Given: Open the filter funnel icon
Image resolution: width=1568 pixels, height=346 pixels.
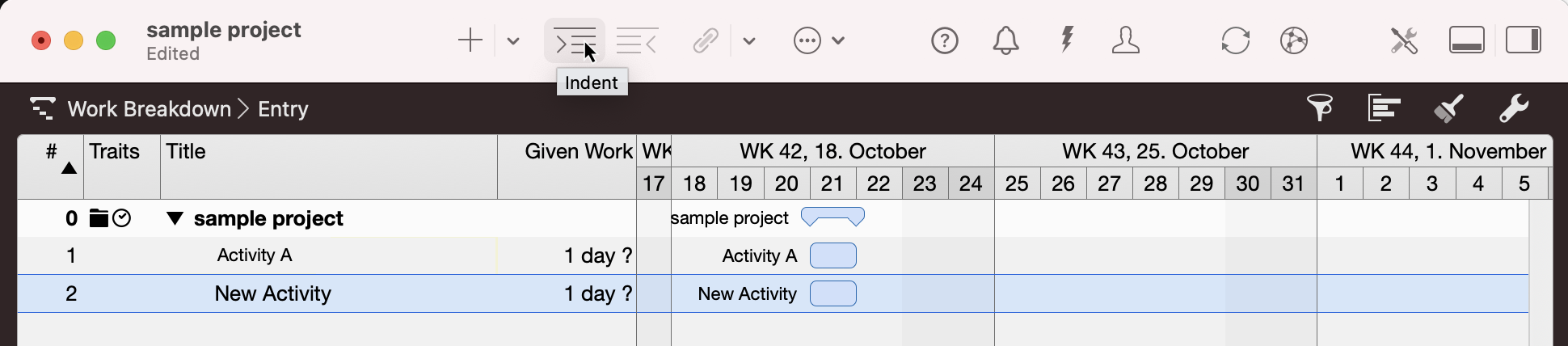Looking at the screenshot, I should [1319, 108].
